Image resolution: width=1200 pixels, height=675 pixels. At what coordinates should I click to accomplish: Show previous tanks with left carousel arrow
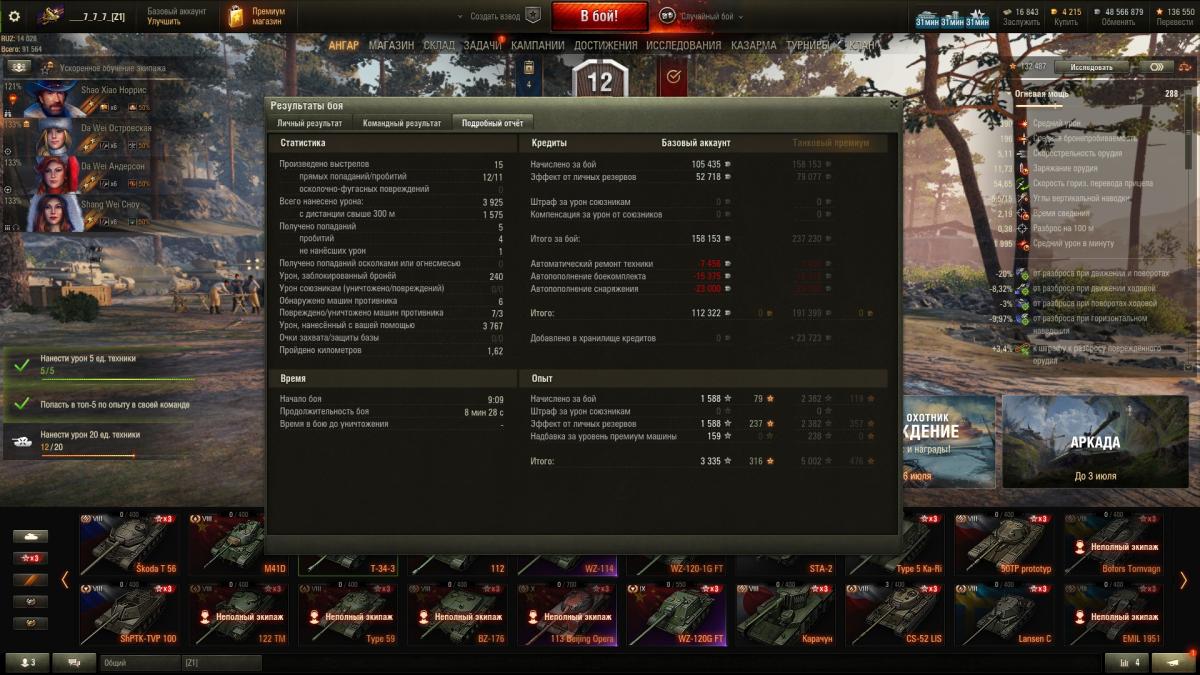pyautogui.click(x=65, y=580)
